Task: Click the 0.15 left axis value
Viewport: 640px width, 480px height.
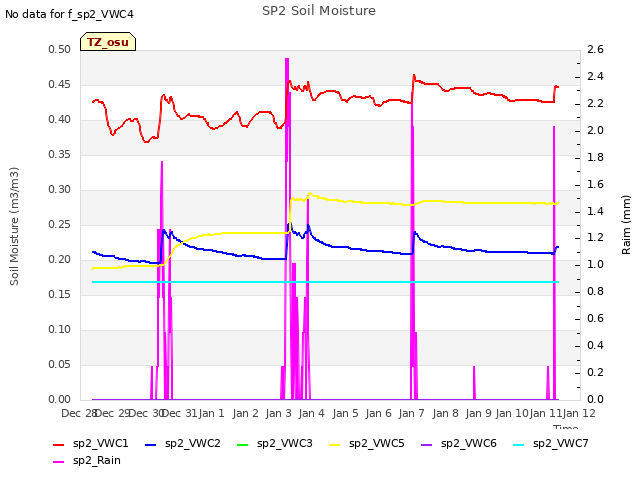Action: (x=60, y=294)
